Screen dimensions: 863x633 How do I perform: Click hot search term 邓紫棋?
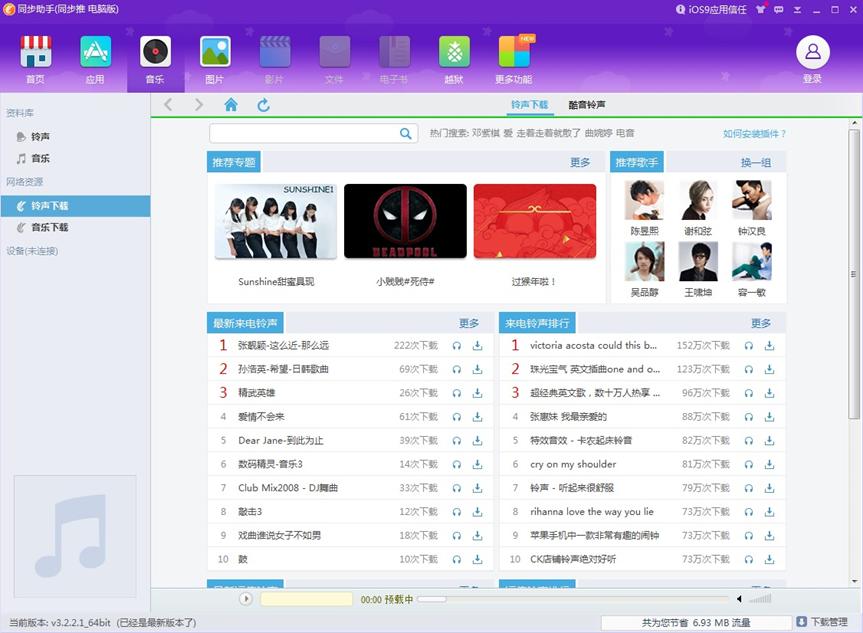coord(486,133)
